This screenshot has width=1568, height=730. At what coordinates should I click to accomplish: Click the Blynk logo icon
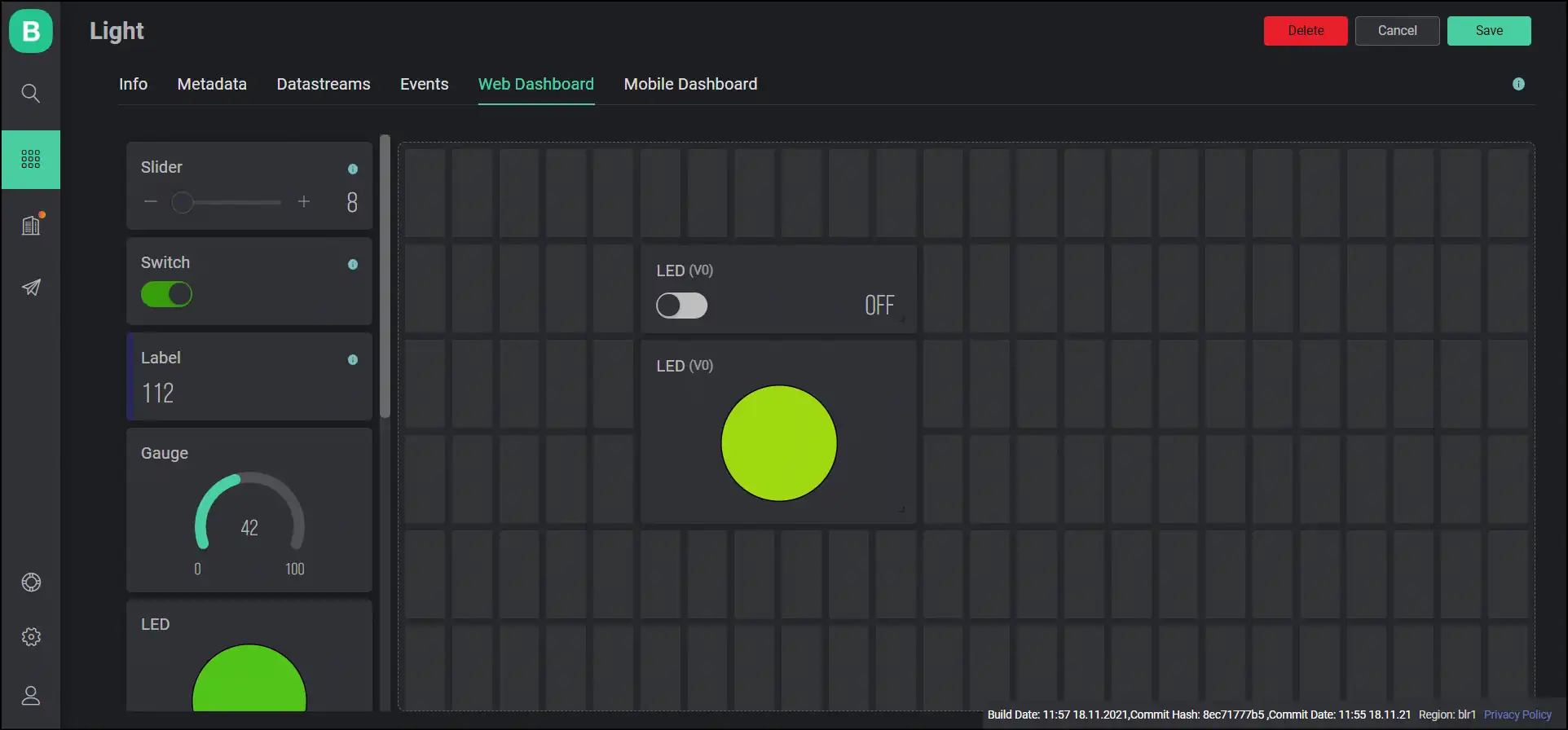31,31
